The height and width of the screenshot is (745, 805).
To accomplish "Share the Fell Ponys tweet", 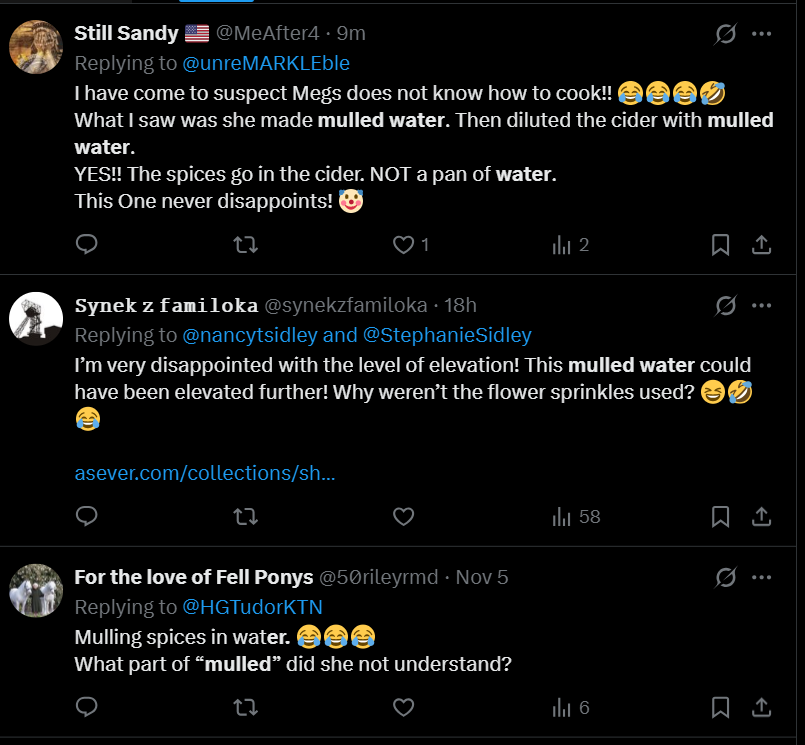I will [x=760, y=708].
